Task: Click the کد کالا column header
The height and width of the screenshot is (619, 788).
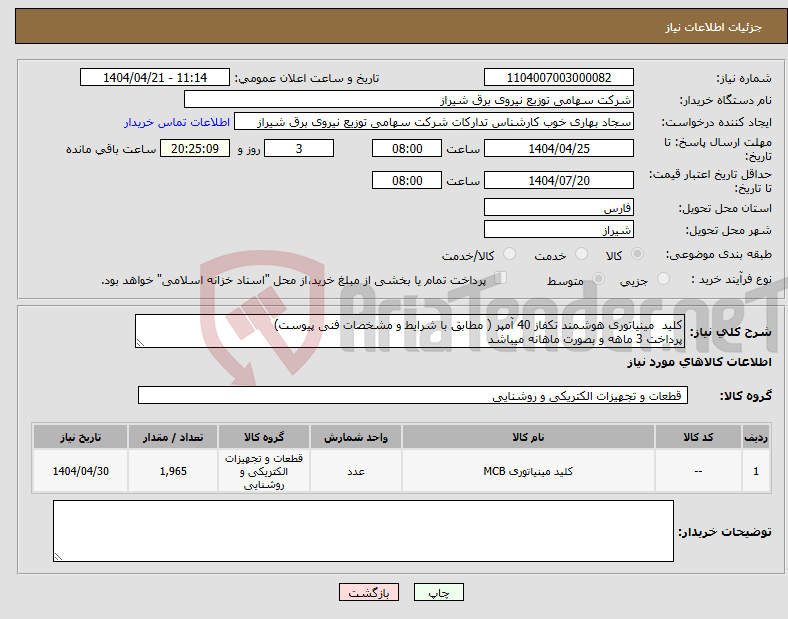Action: pos(698,437)
